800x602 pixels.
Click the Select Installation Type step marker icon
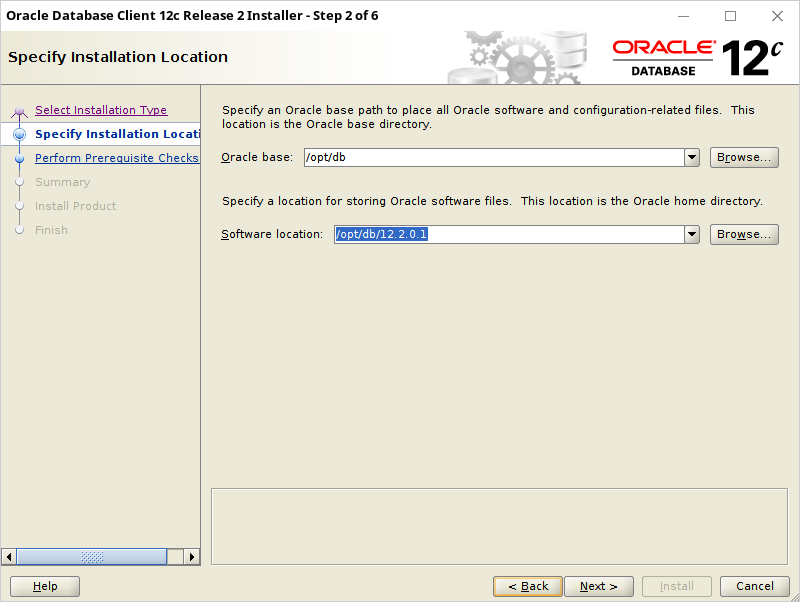pyautogui.click(x=19, y=111)
